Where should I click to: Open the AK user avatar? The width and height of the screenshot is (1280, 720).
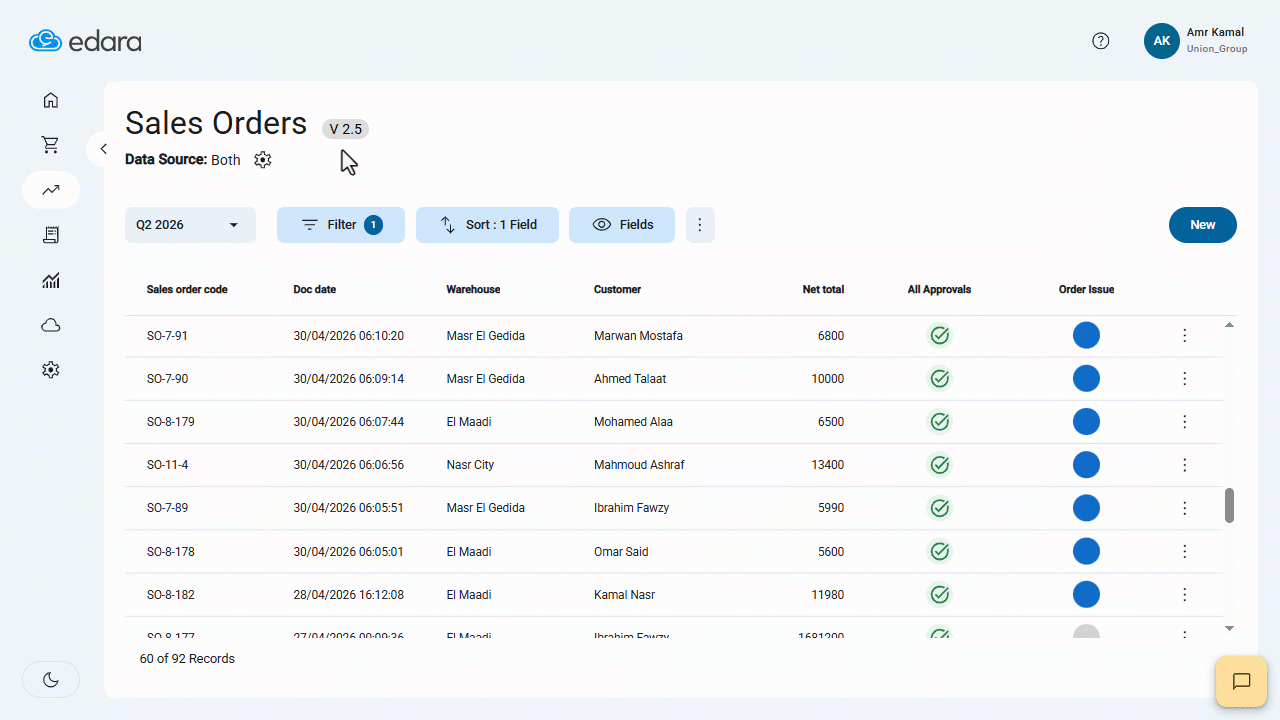[x=1162, y=41]
